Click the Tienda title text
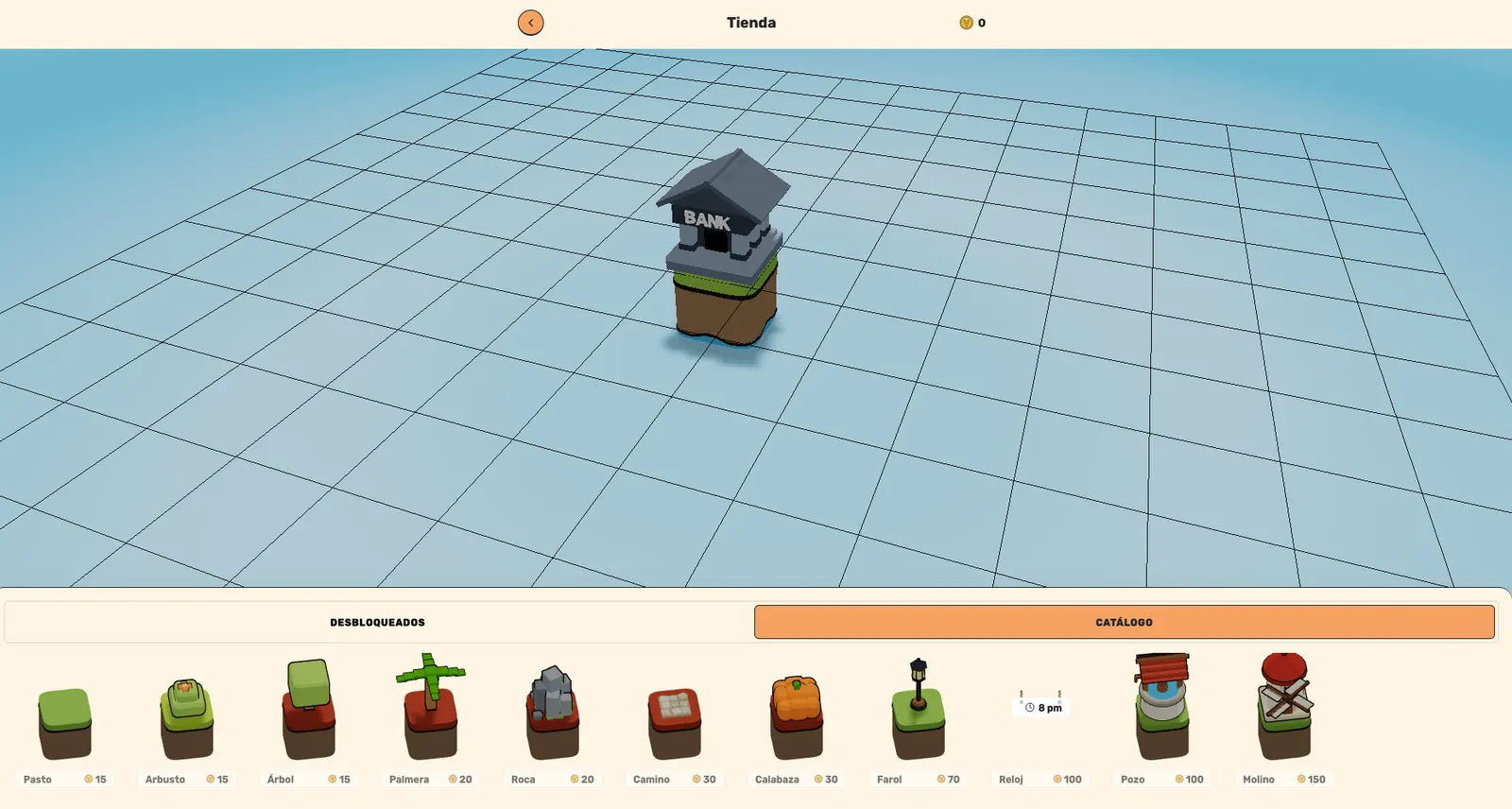 click(751, 23)
